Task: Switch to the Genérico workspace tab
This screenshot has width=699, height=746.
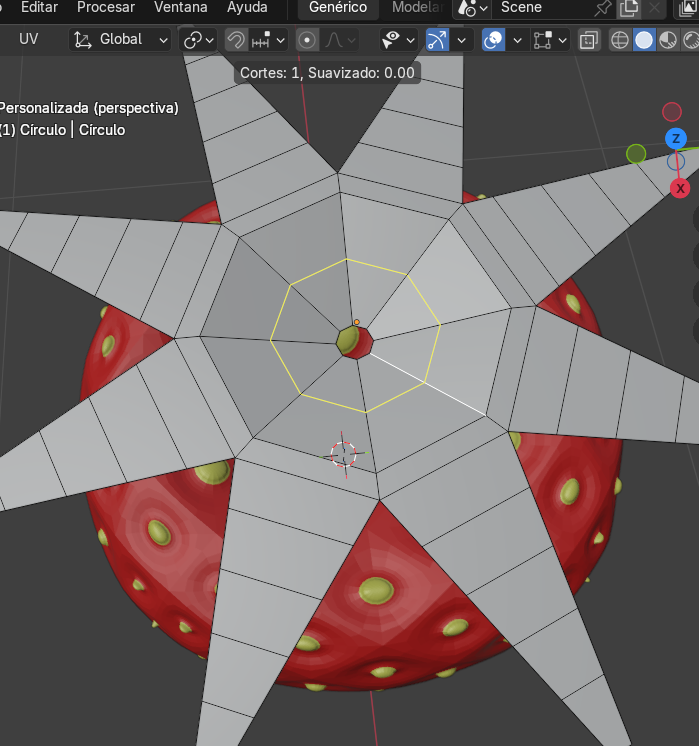Action: 337,7
